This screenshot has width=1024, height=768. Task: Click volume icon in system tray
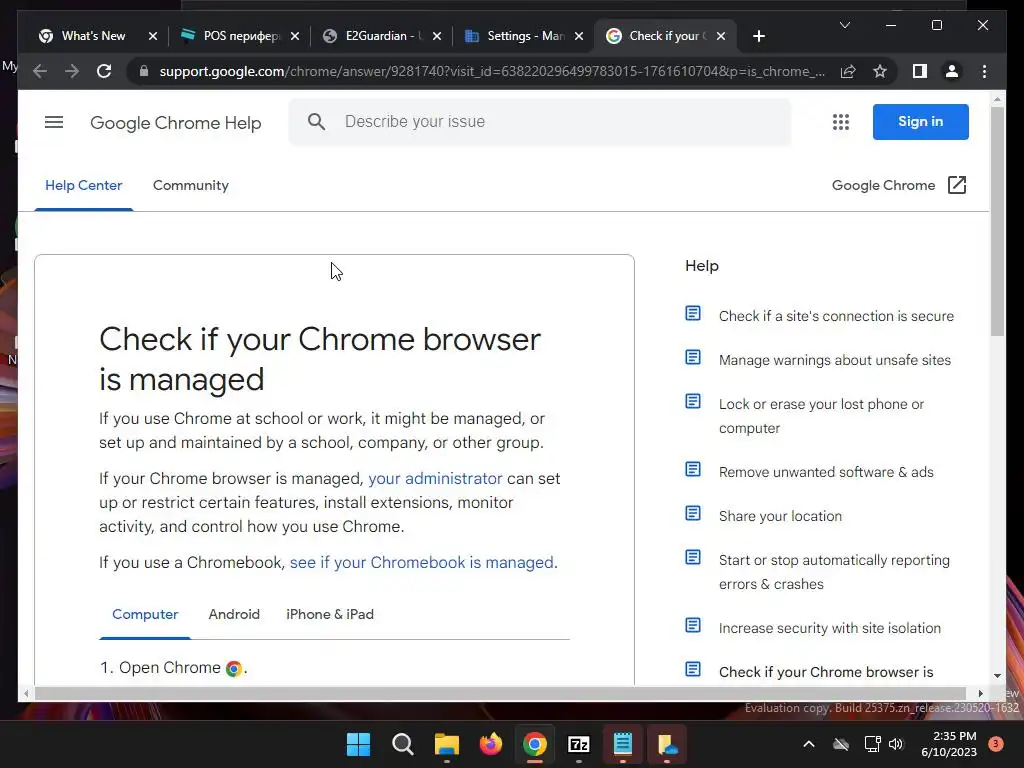click(x=896, y=744)
